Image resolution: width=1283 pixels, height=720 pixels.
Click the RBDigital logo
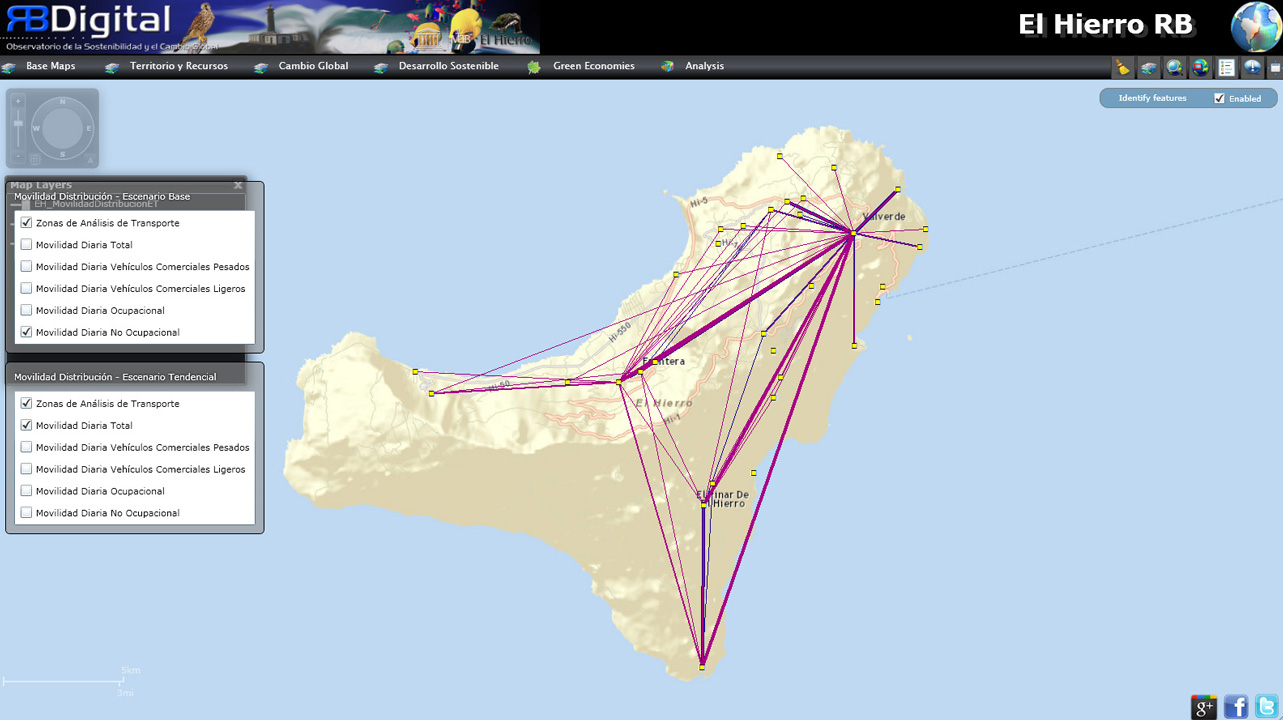click(89, 20)
